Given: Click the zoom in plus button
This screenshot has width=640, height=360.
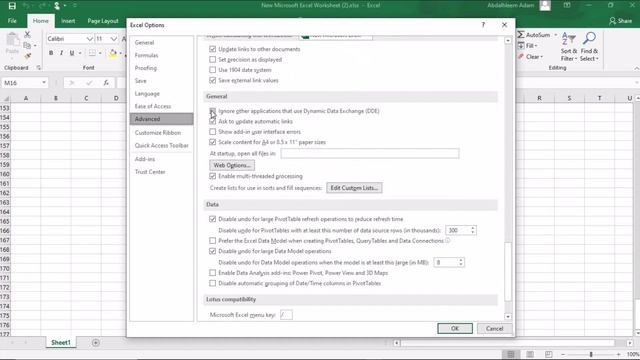Looking at the screenshot, I should pos(618,354).
